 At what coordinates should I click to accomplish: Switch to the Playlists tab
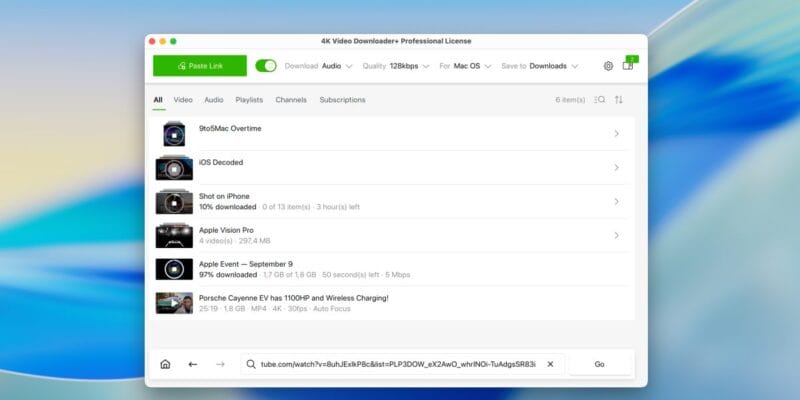(x=249, y=100)
